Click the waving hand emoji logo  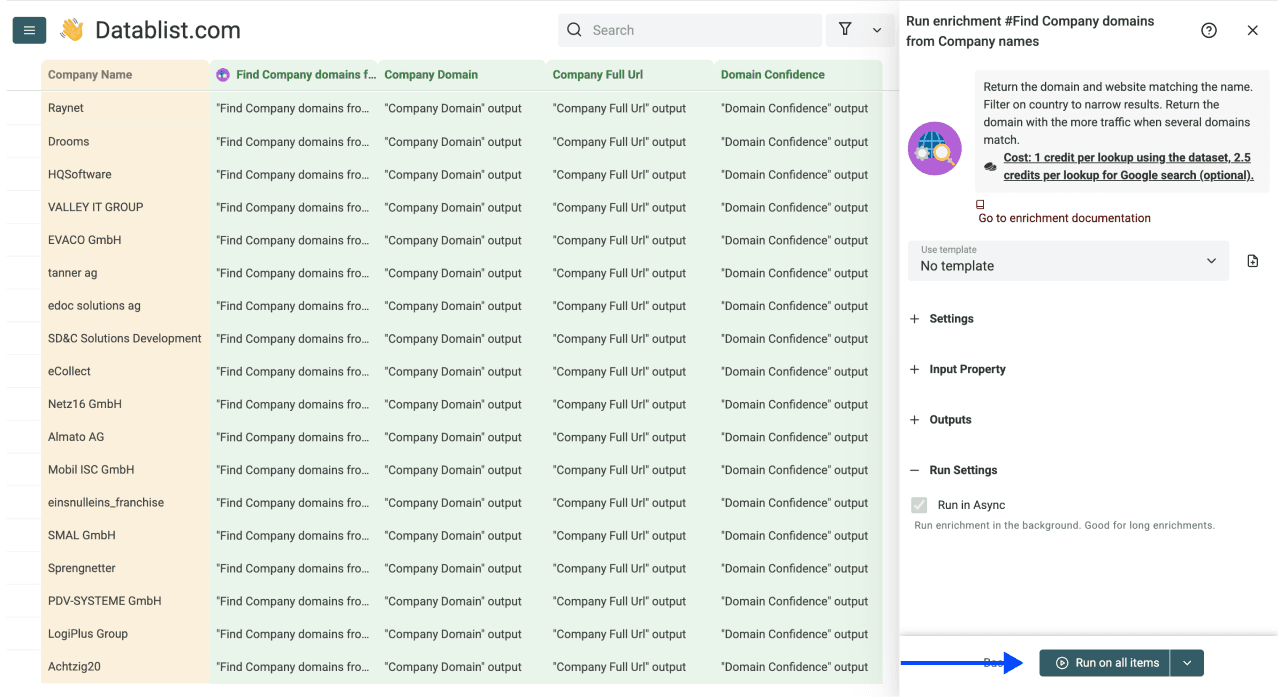pyautogui.click(x=71, y=30)
